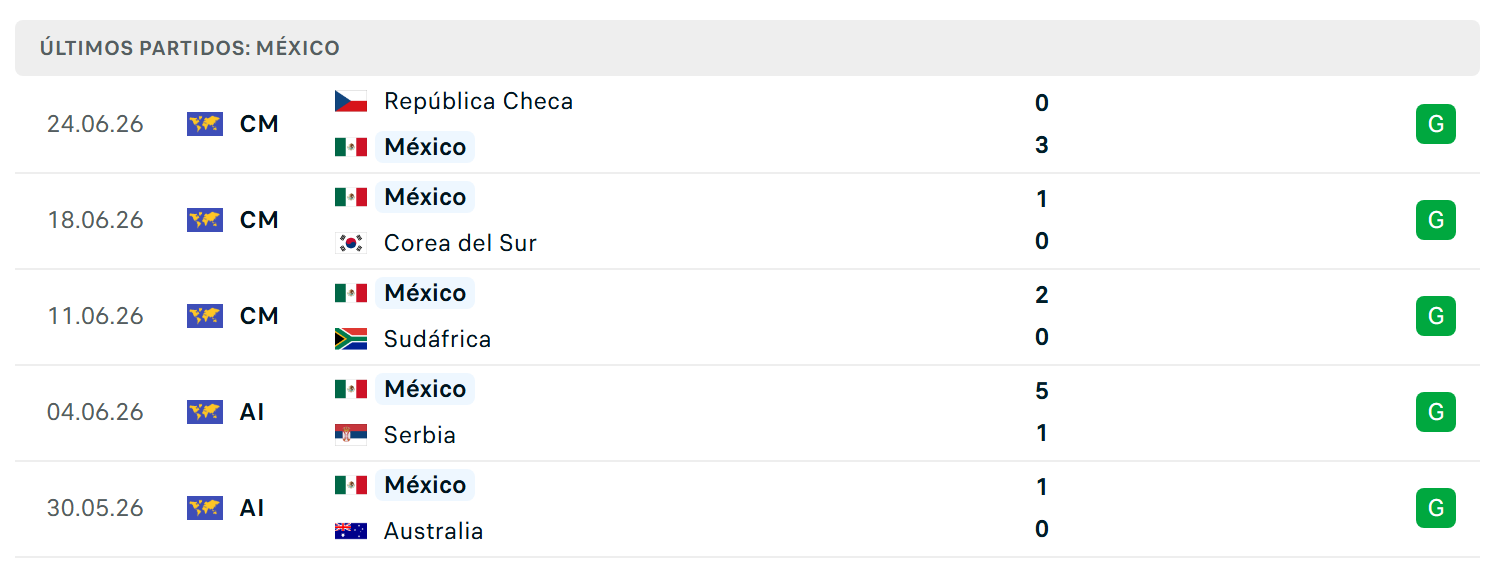Click the 18.06.26 match date
The image size is (1496, 569).
click(95, 220)
